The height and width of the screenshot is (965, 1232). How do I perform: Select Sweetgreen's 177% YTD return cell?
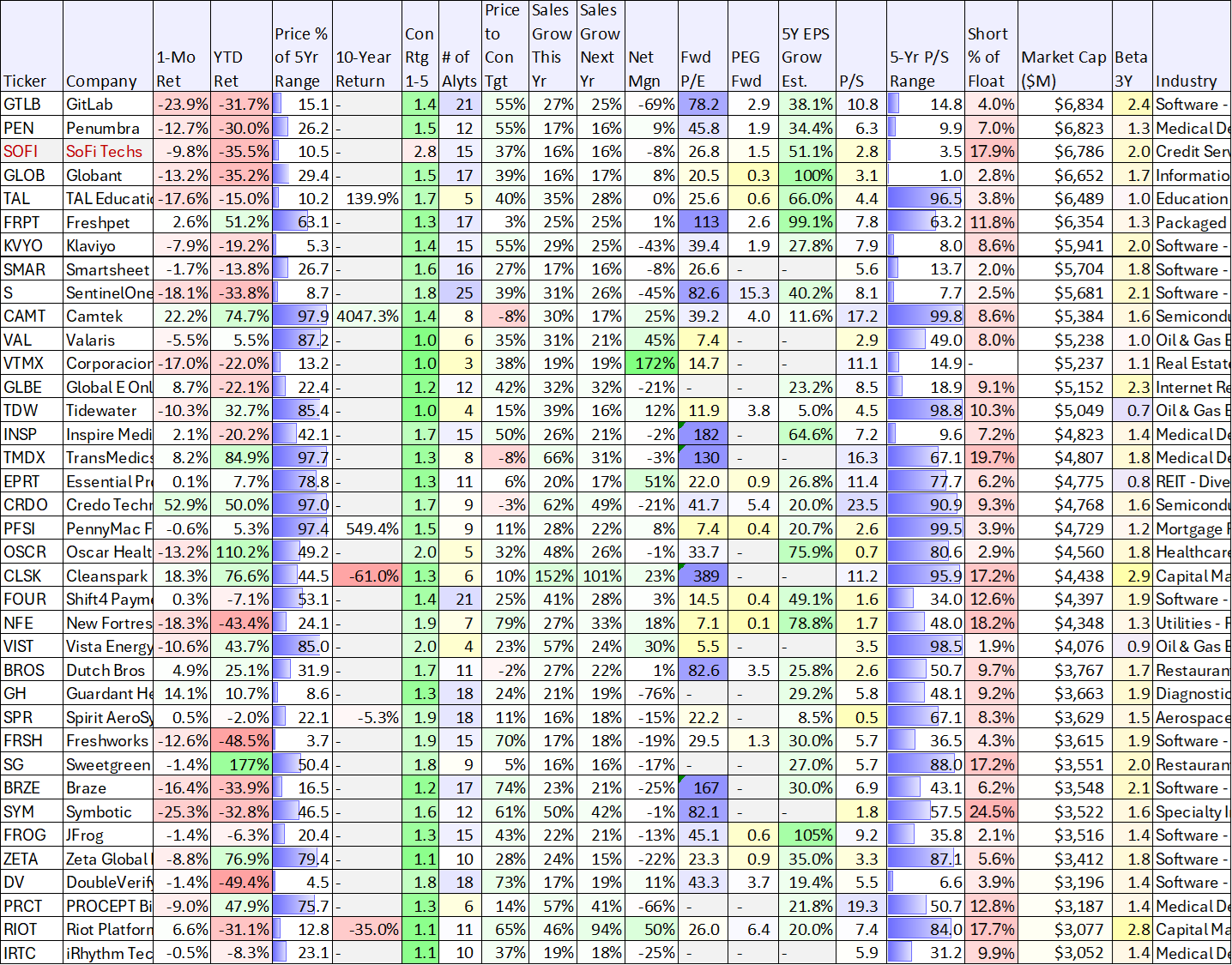(x=241, y=765)
